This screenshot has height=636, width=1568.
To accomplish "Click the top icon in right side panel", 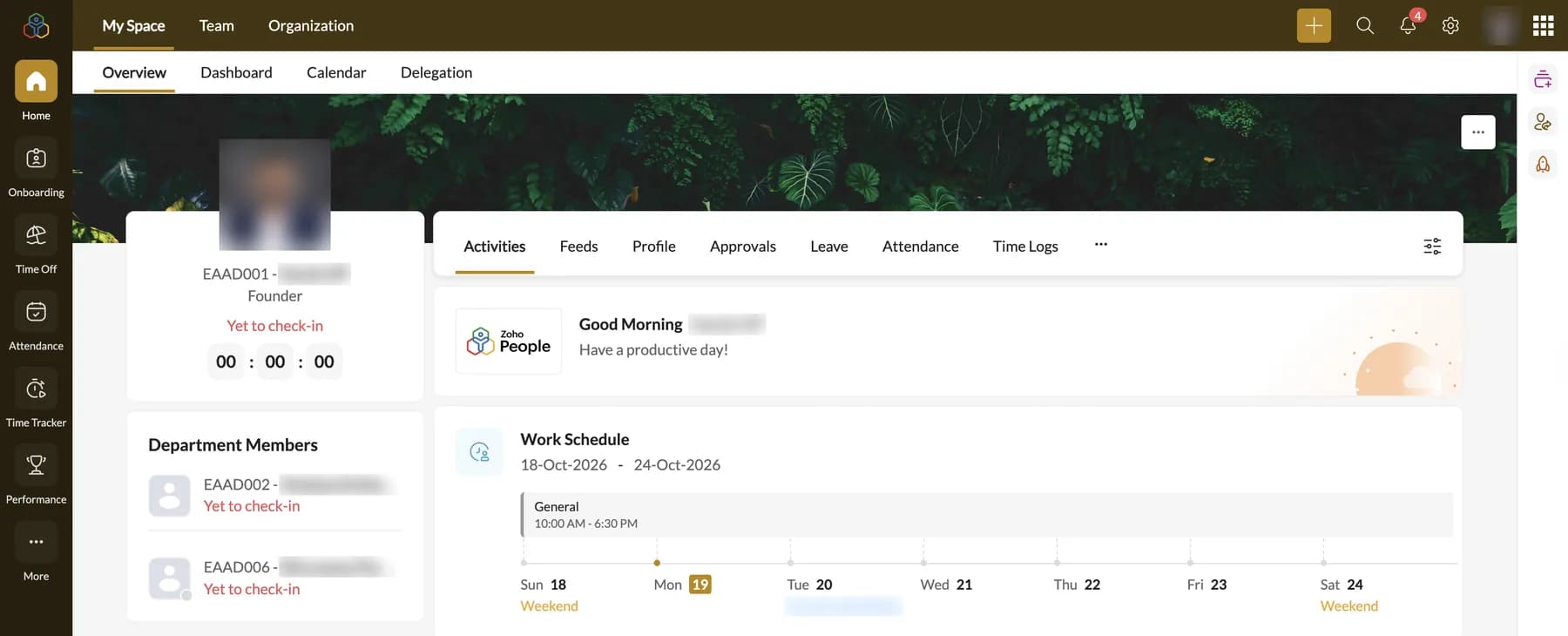I will coord(1543,79).
